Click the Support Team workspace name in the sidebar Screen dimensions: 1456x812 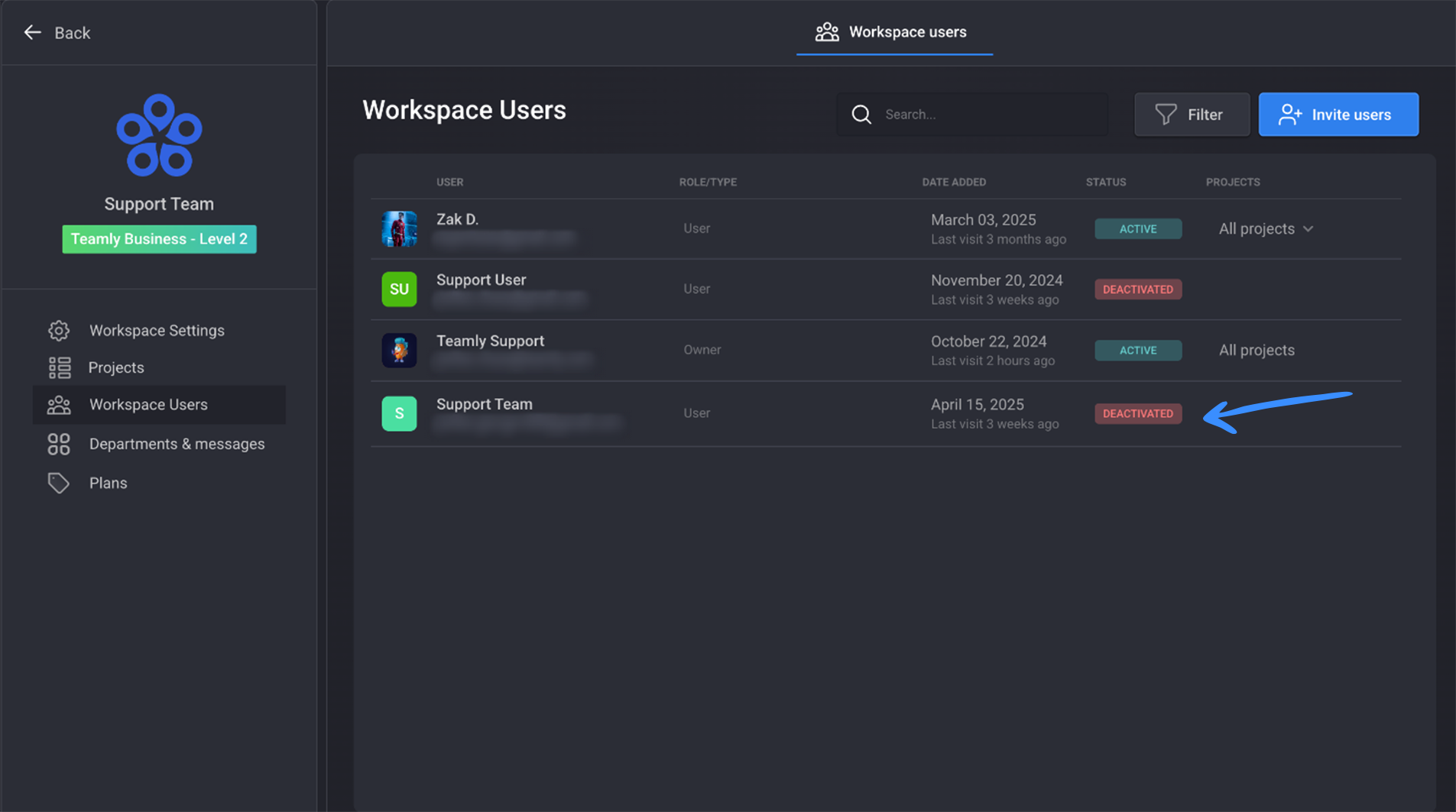159,204
